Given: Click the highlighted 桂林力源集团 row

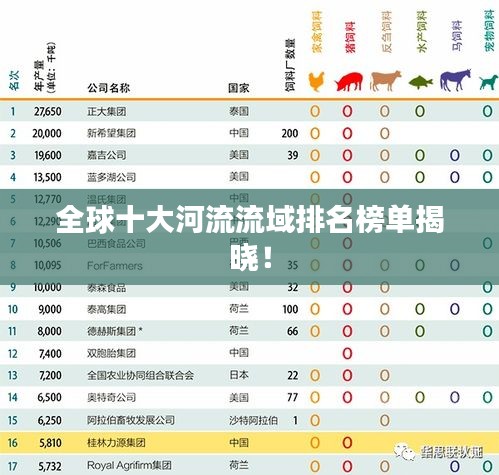Looking at the screenshot, I should point(249,443).
